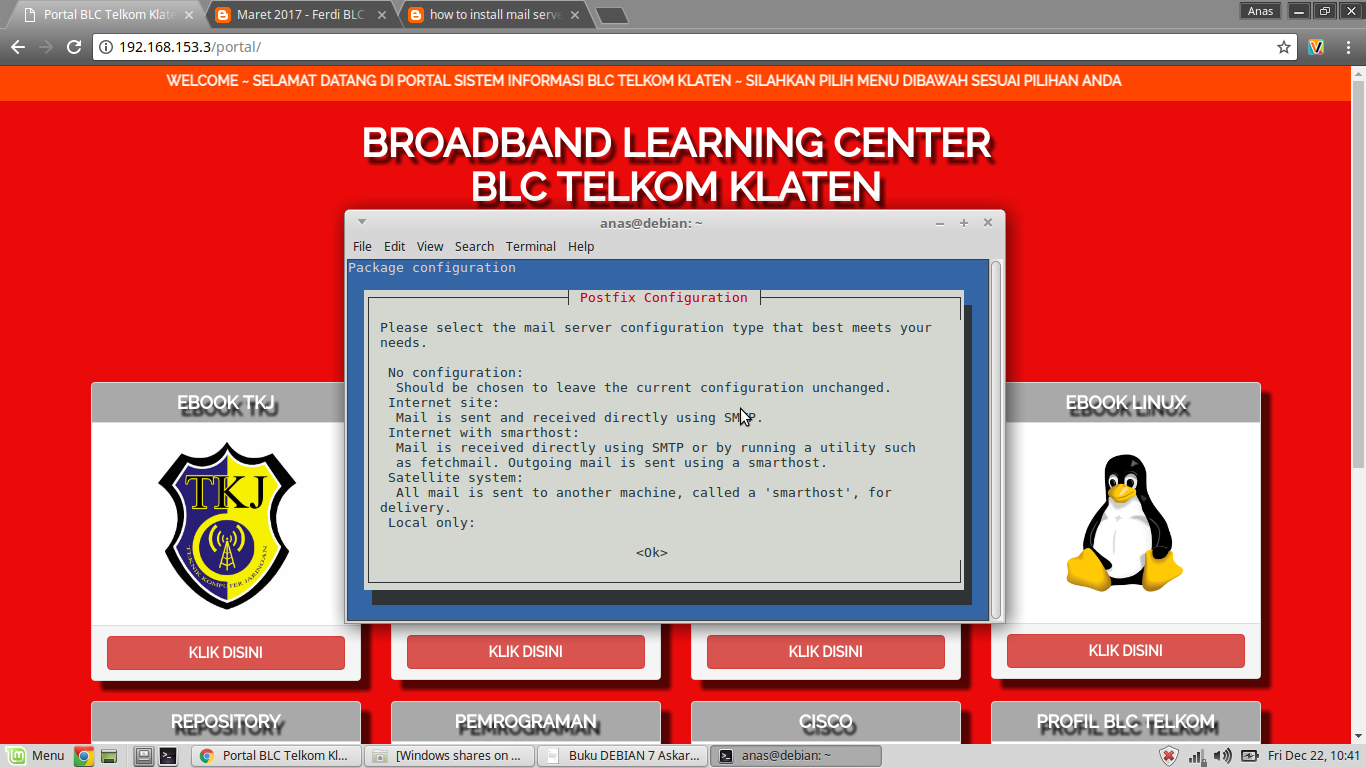Reload the portal page
This screenshot has width=1366, height=768.
tap(73, 47)
